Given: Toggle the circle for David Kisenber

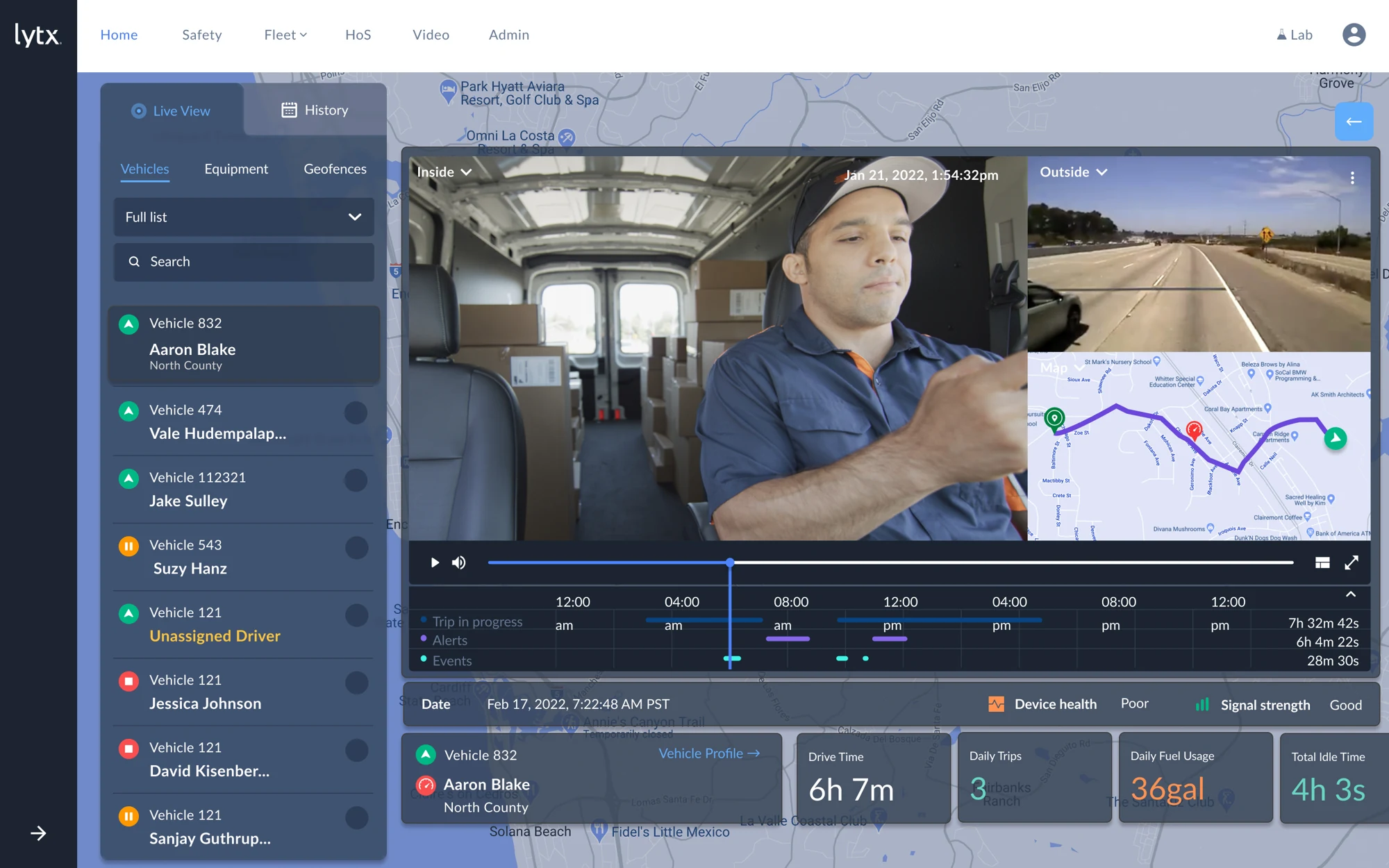Looking at the screenshot, I should 356,750.
